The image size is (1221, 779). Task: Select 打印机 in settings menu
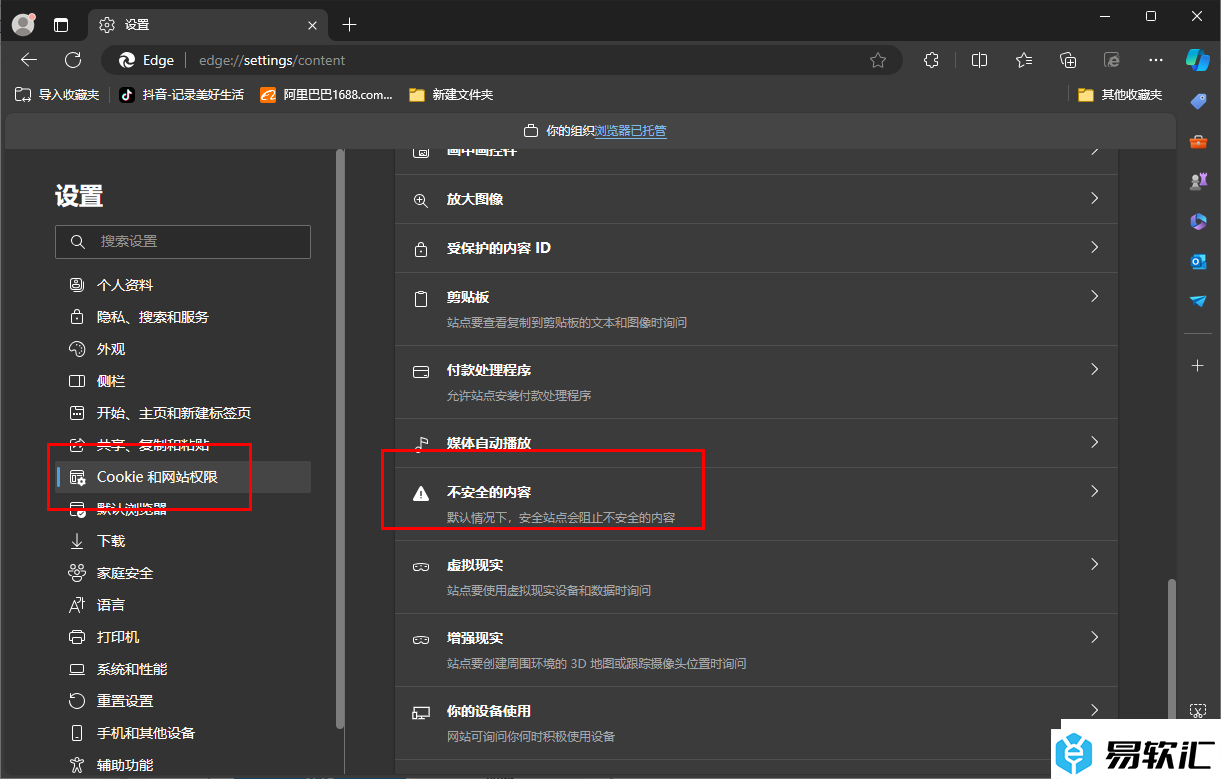(183, 637)
